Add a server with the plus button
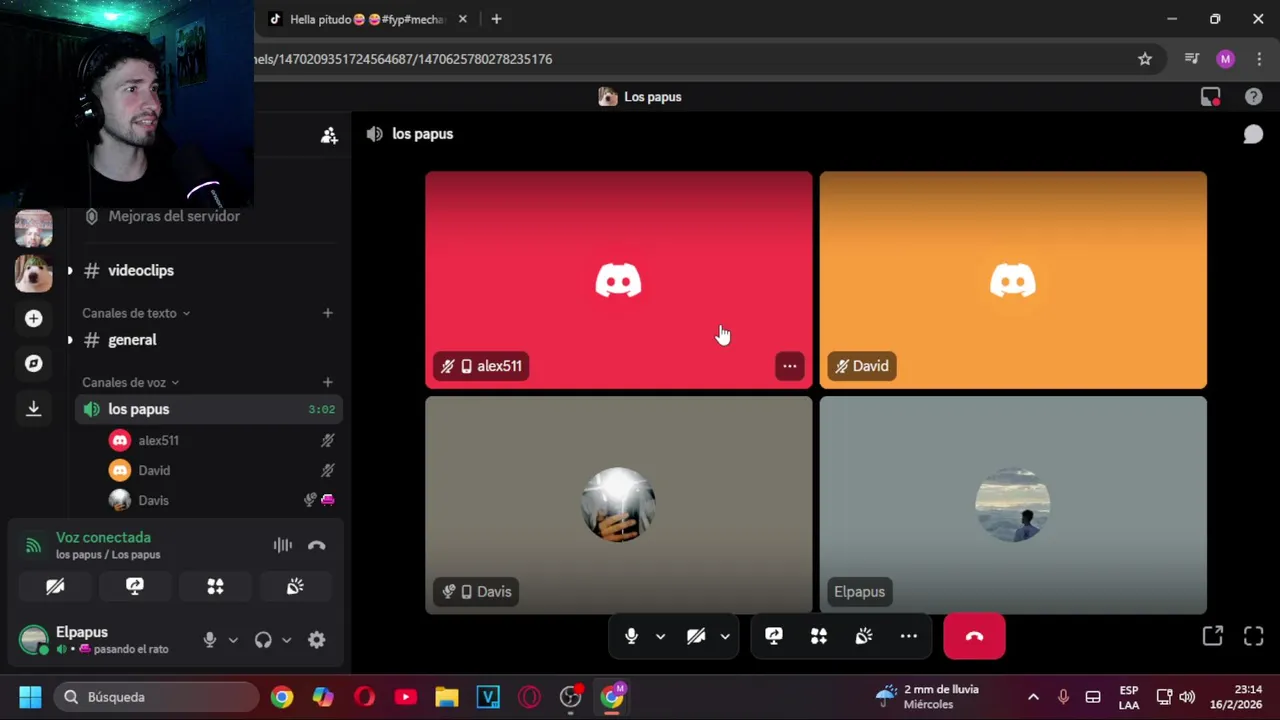This screenshot has height=720, width=1280. (33, 318)
